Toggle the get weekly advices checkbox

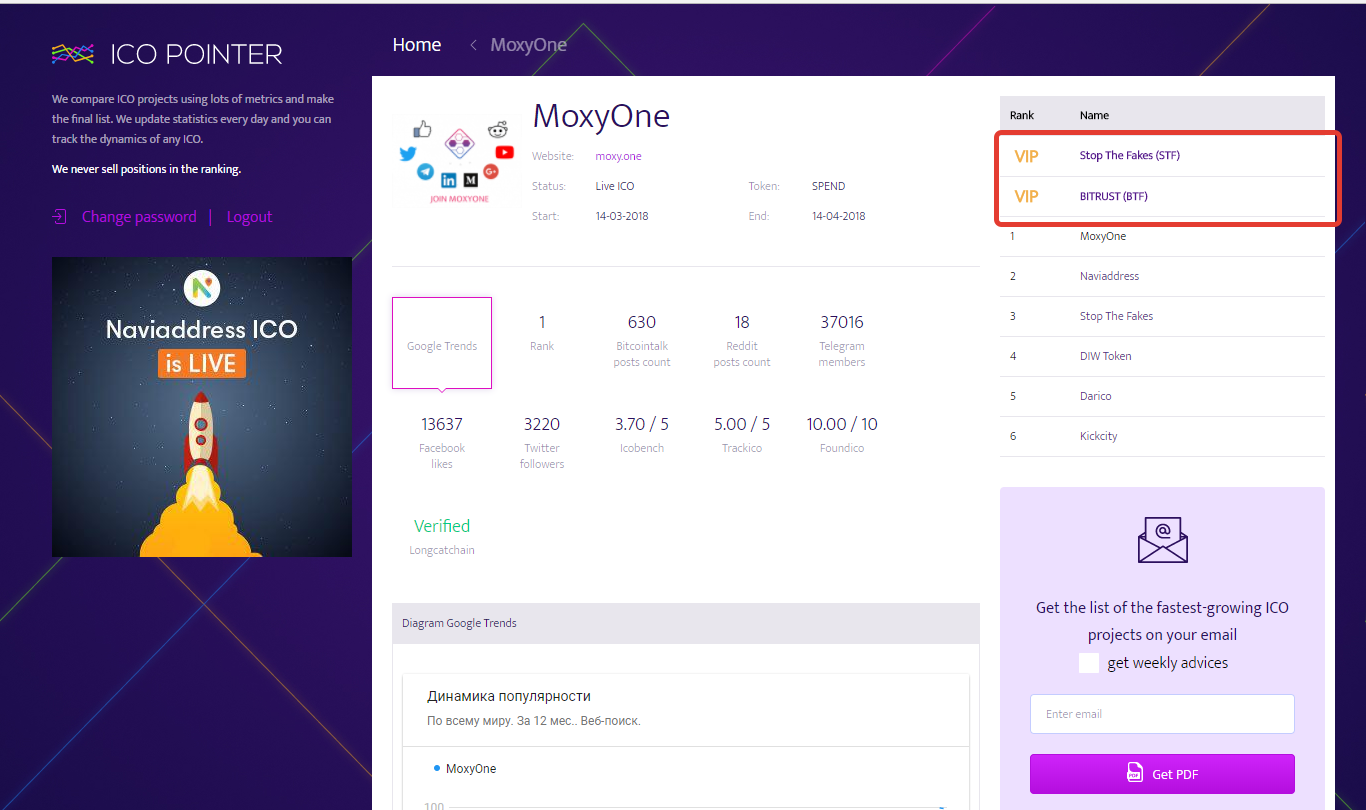[1089, 663]
